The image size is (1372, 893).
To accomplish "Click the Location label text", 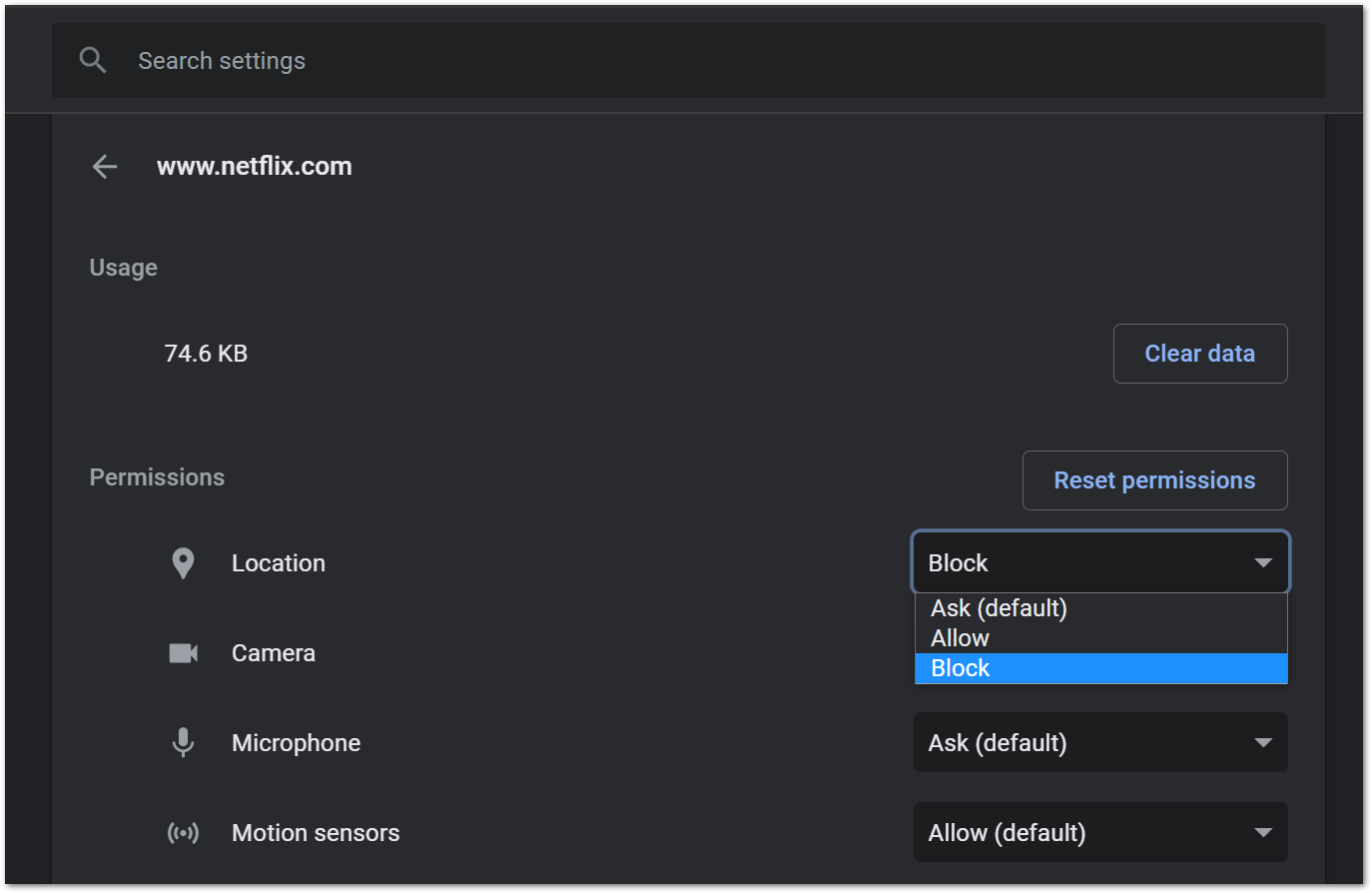I will pos(279,563).
